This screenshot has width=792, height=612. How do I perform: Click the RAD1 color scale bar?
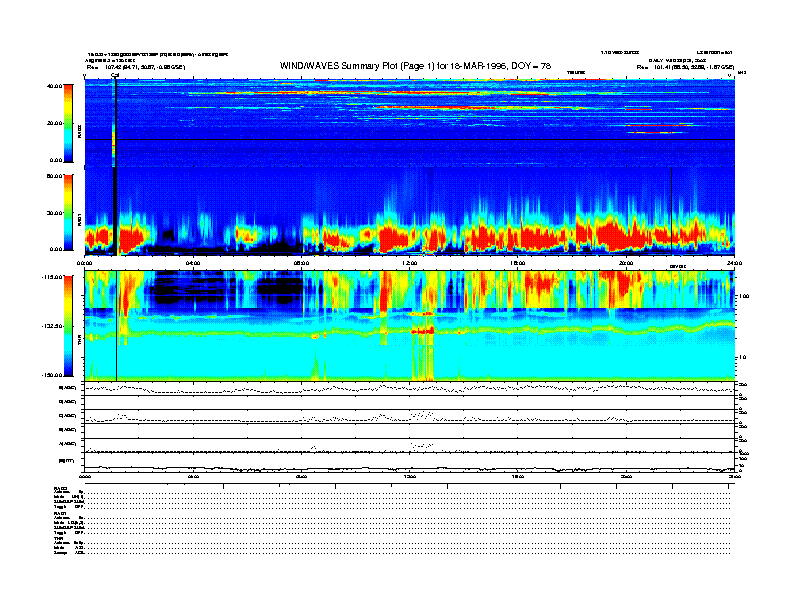point(68,213)
